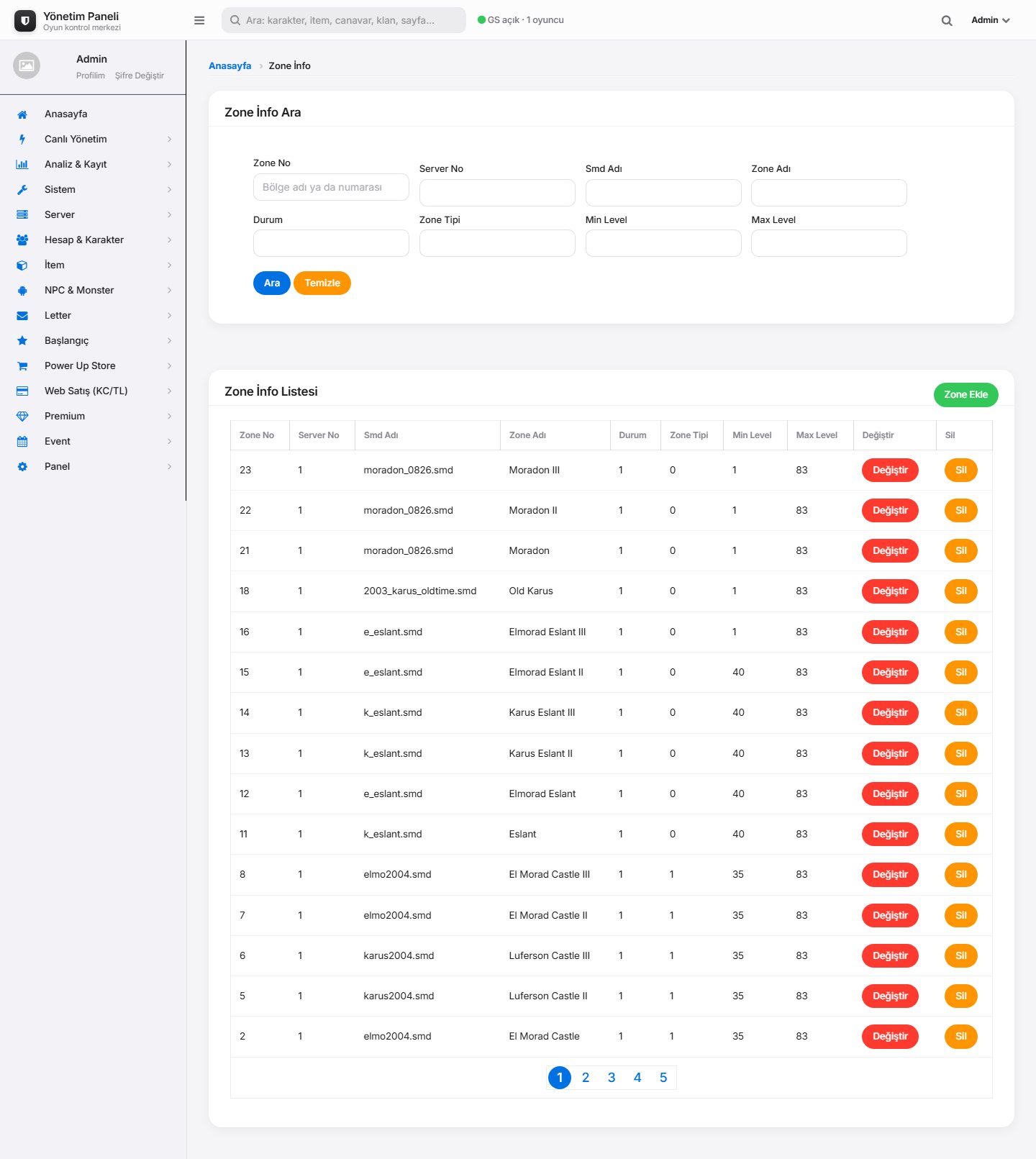This screenshot has width=1036, height=1159.
Task: Click the hamburger menu icon in header
Action: [x=199, y=20]
